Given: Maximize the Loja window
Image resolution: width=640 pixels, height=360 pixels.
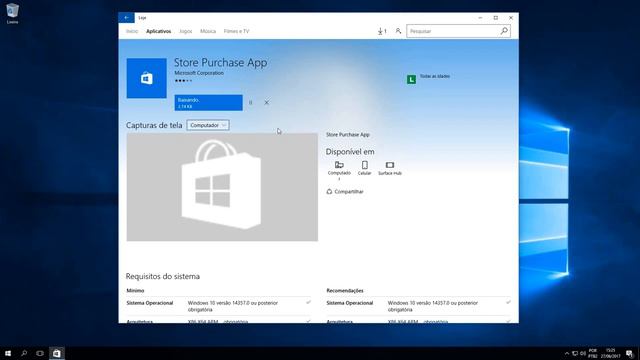Looking at the screenshot, I should click(496, 18).
